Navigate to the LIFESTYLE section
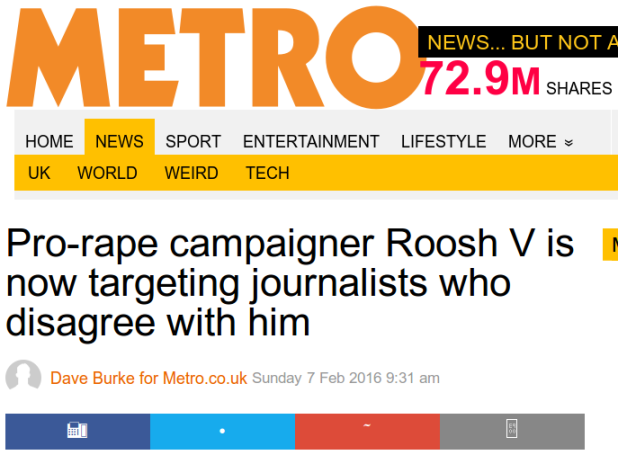Image resolution: width=618 pixels, height=455 pixels. [443, 142]
